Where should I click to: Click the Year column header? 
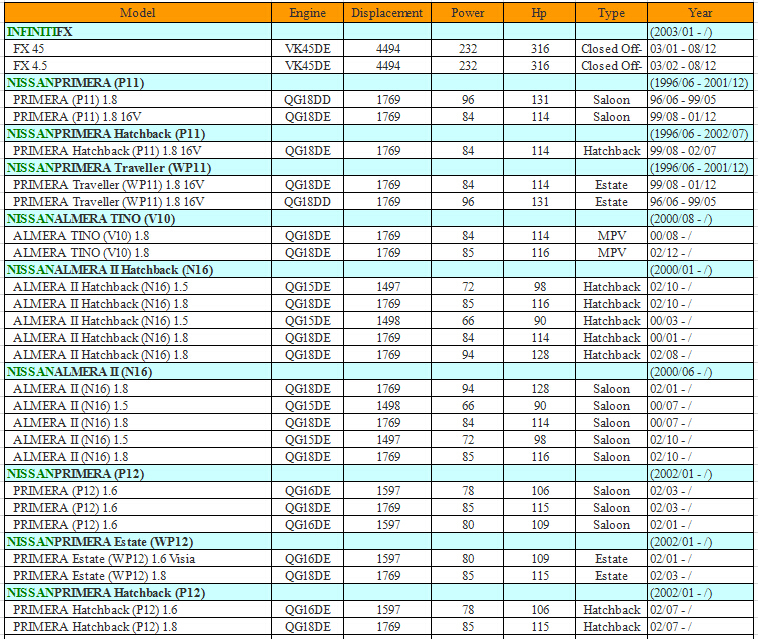[x=700, y=13]
